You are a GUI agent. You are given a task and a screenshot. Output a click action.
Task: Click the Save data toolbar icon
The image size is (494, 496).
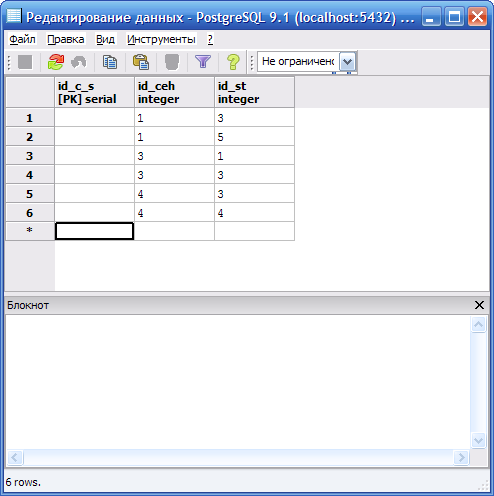tap(25, 62)
